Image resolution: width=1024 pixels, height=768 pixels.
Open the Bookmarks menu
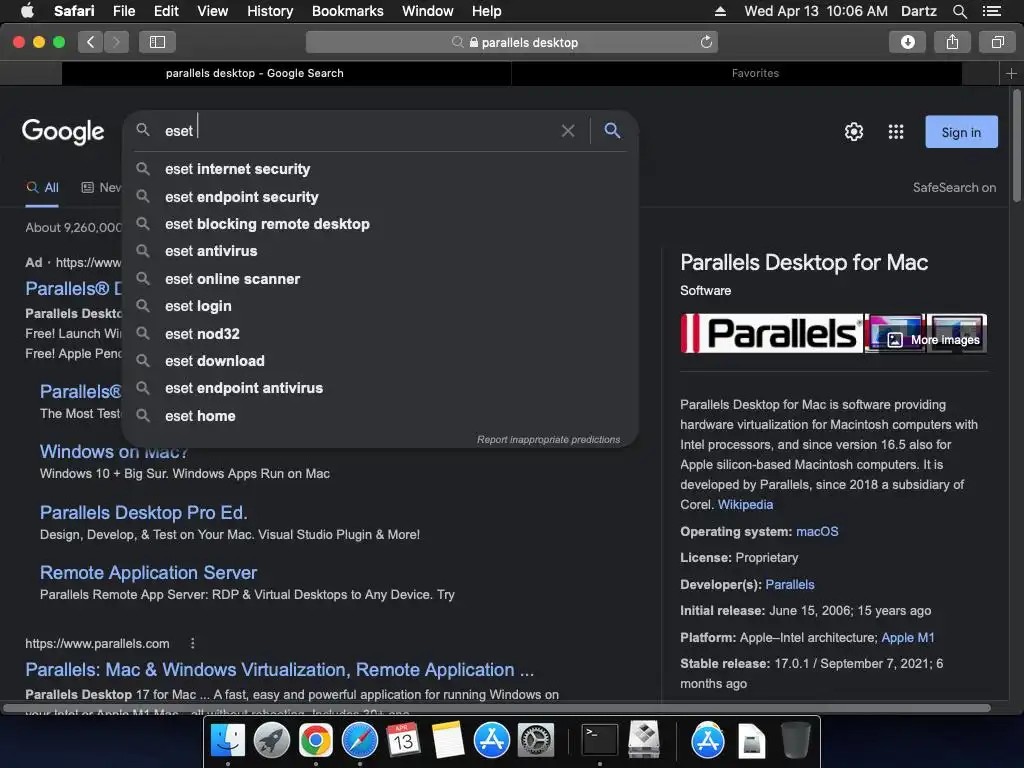[x=347, y=11]
